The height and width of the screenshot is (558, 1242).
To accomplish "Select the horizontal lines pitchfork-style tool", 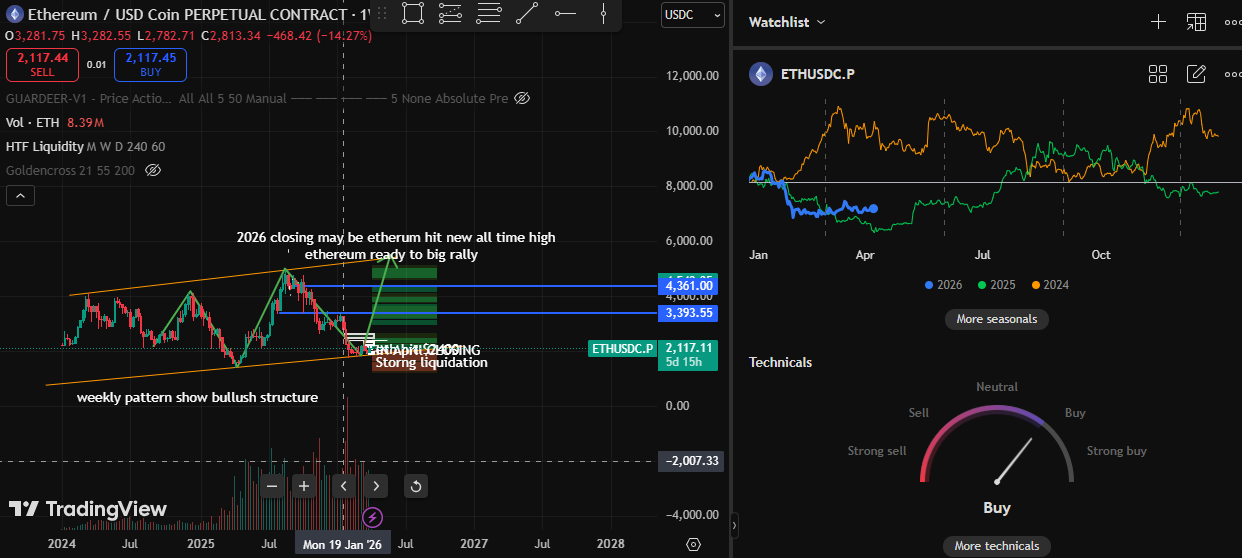I will [x=489, y=14].
